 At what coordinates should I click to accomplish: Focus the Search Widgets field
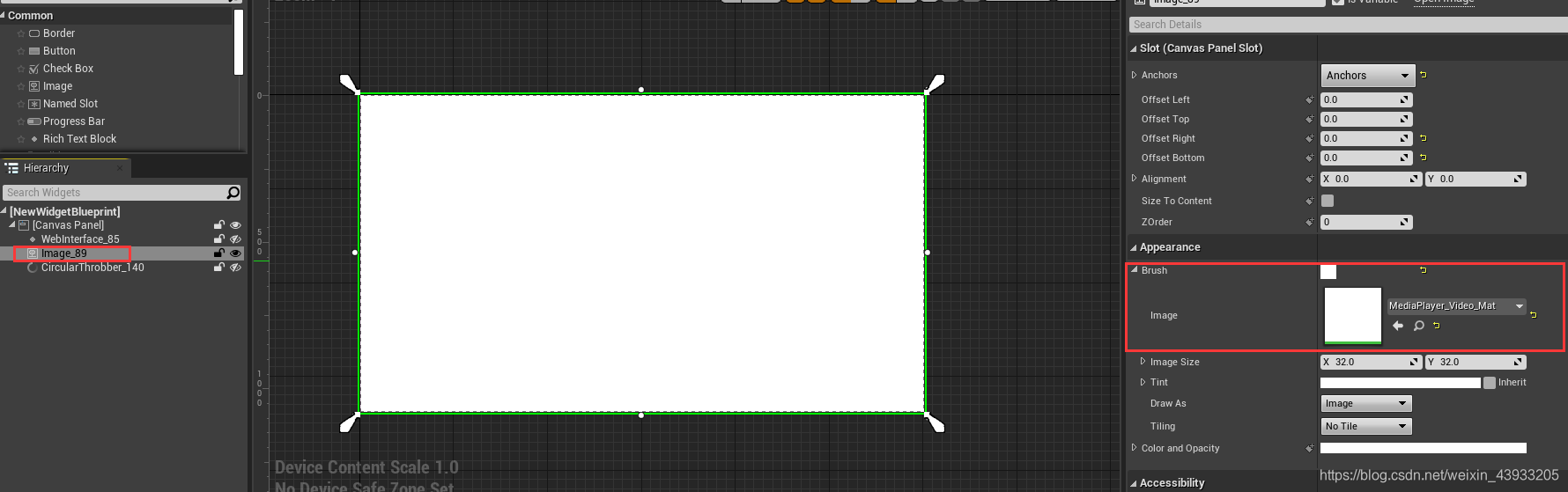[x=115, y=193]
